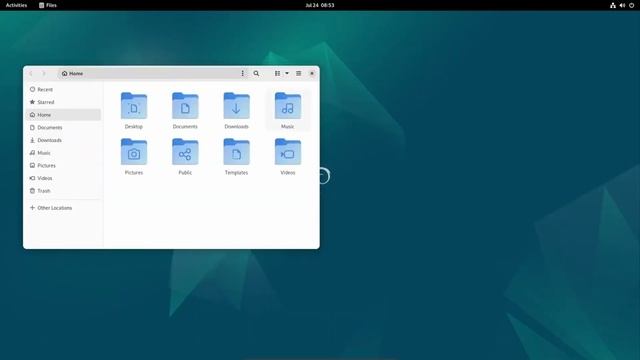This screenshot has width=640, height=360.
Task: Open the Desktop folder
Action: pos(133,110)
